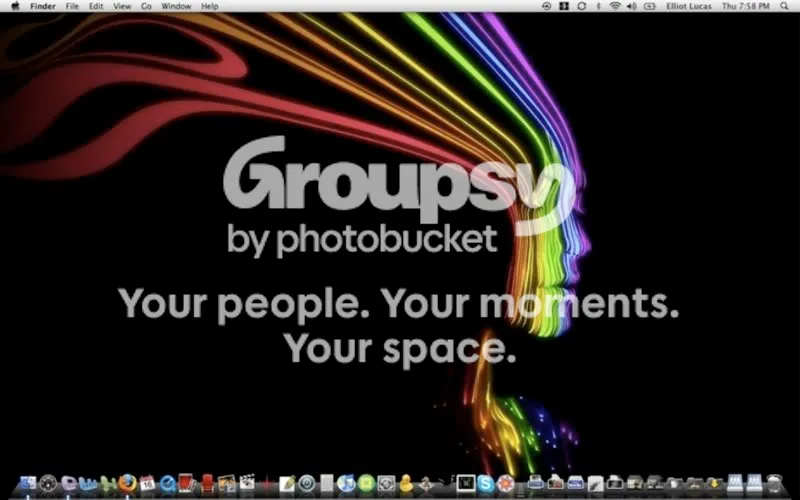The width and height of the screenshot is (800, 500).
Task: Open the red-orange circular app icon in dock
Action: tap(506, 483)
